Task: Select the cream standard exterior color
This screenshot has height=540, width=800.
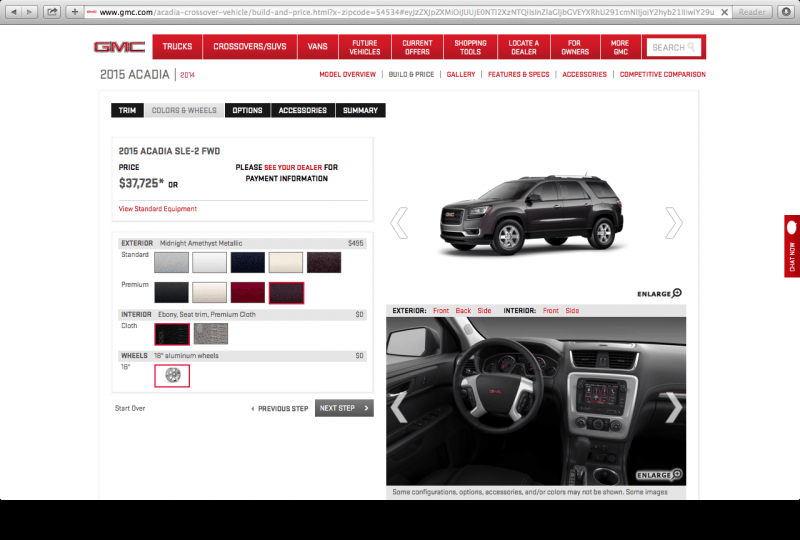Action: 286,262
